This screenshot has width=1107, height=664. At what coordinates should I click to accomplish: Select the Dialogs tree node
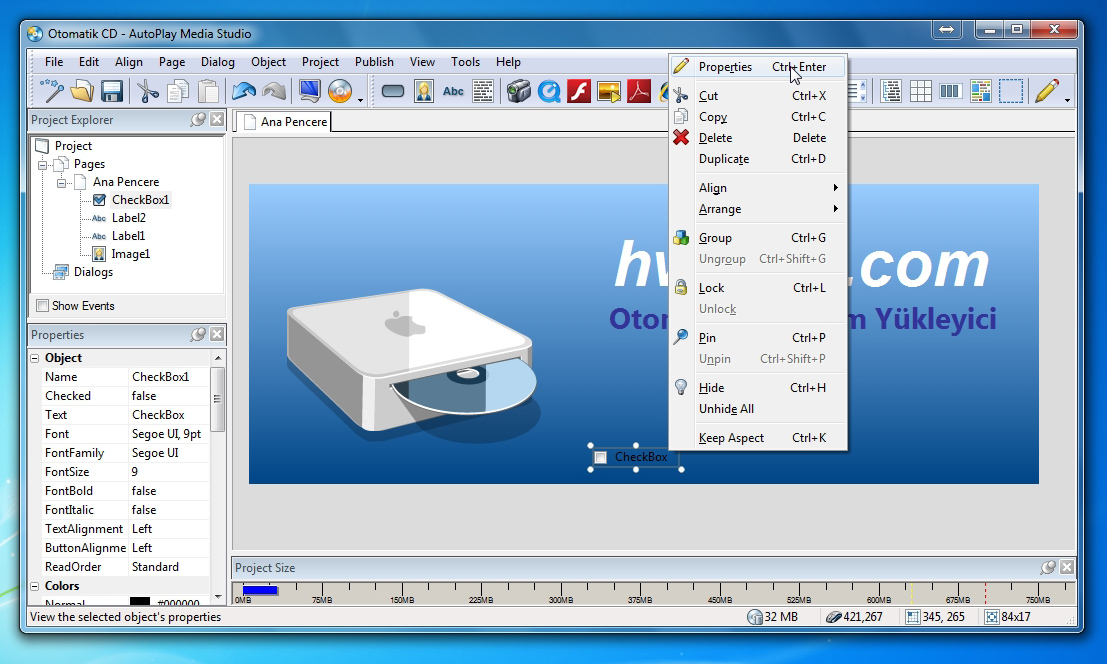[x=93, y=272]
